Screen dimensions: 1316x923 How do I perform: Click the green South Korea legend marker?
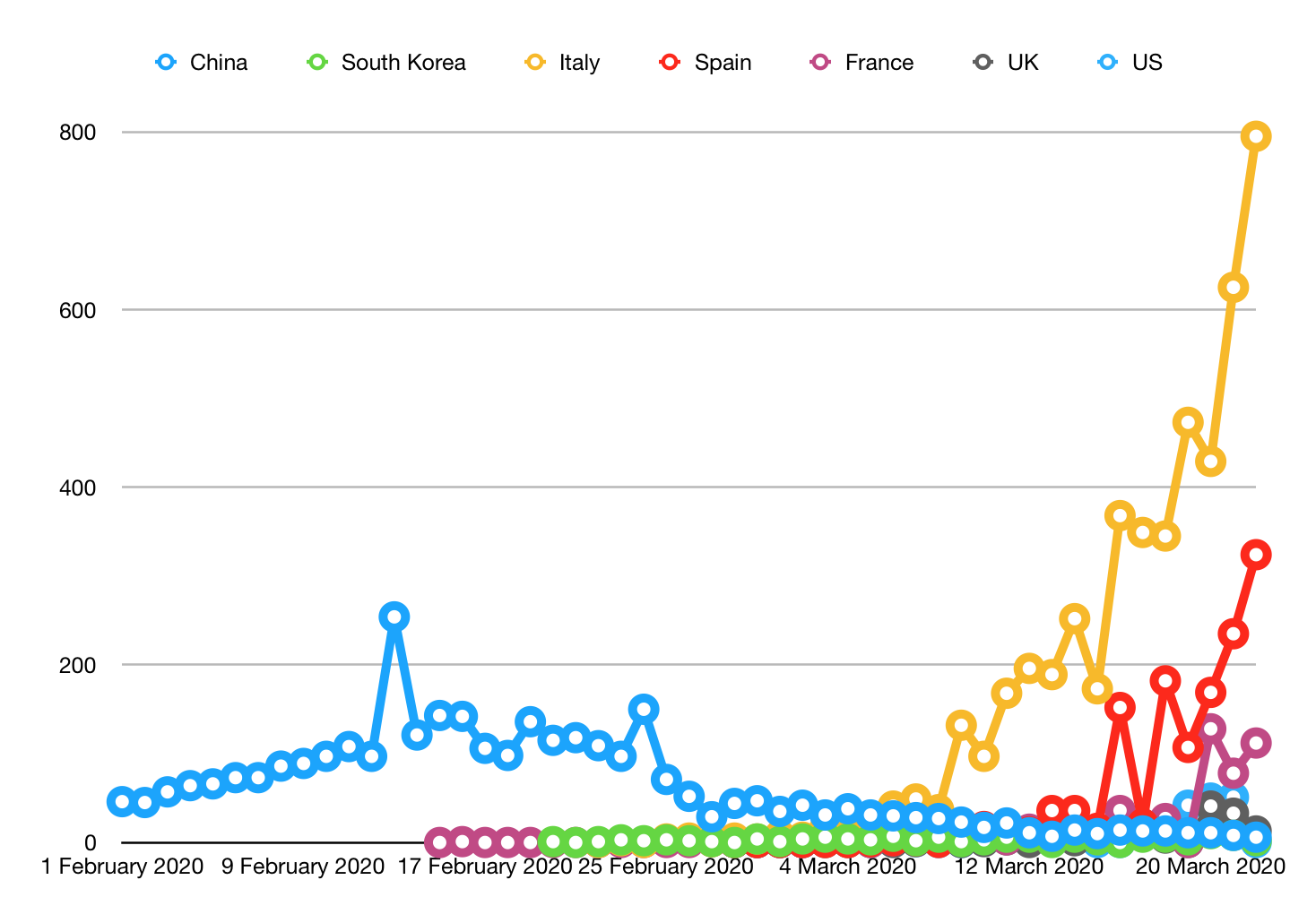coord(317,63)
